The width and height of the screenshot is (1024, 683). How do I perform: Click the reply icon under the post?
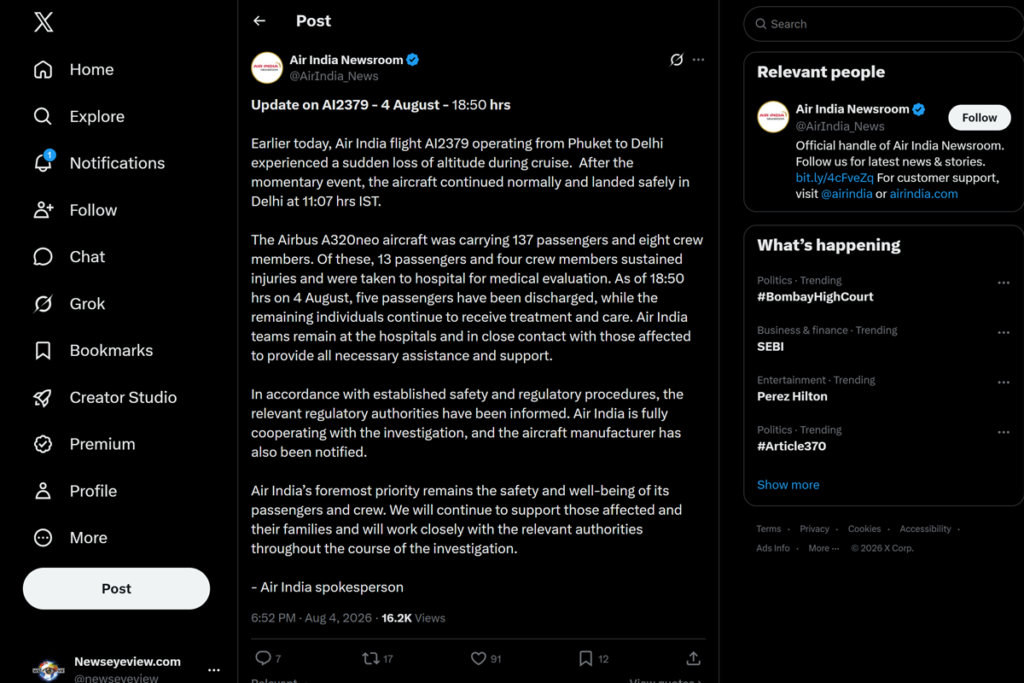(263, 658)
